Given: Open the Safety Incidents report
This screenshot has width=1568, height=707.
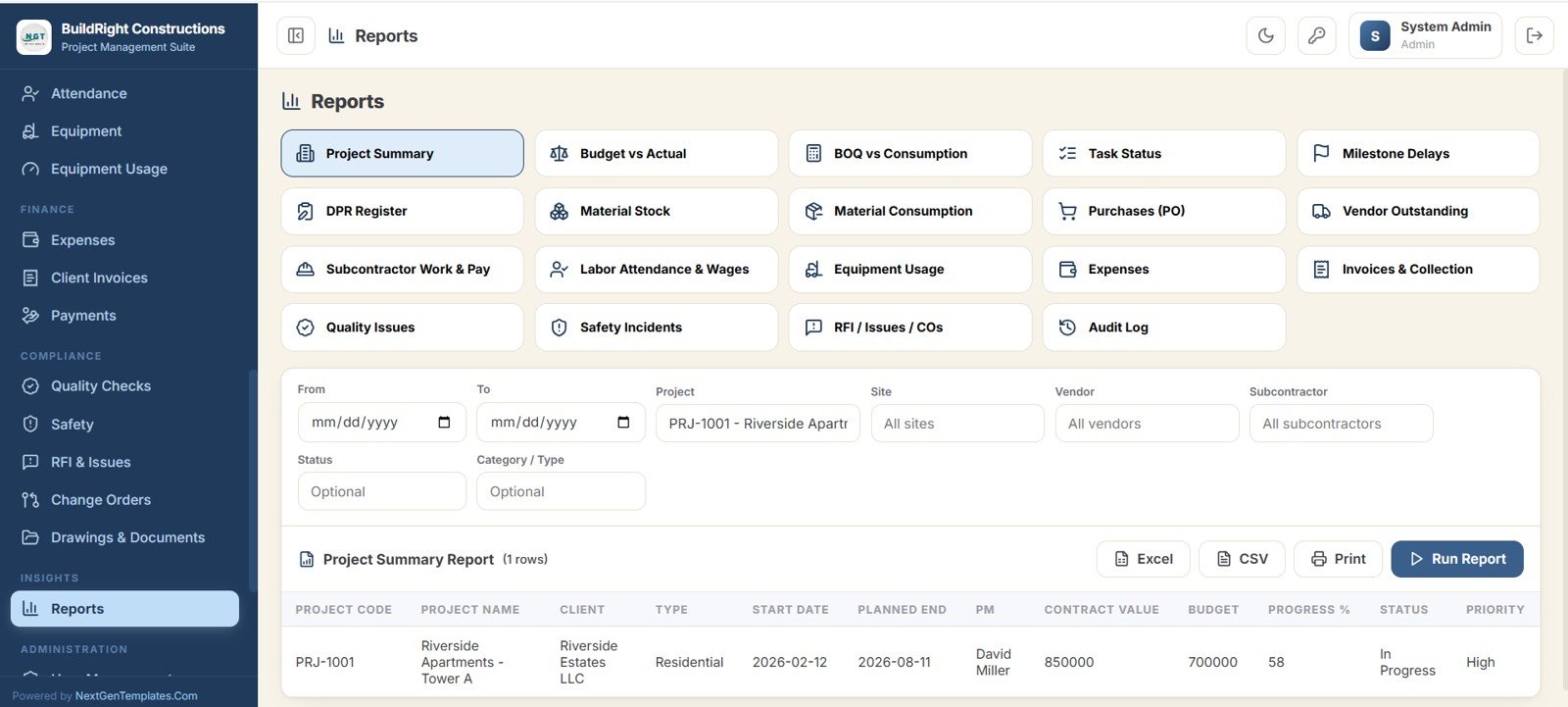Looking at the screenshot, I should tap(657, 328).
